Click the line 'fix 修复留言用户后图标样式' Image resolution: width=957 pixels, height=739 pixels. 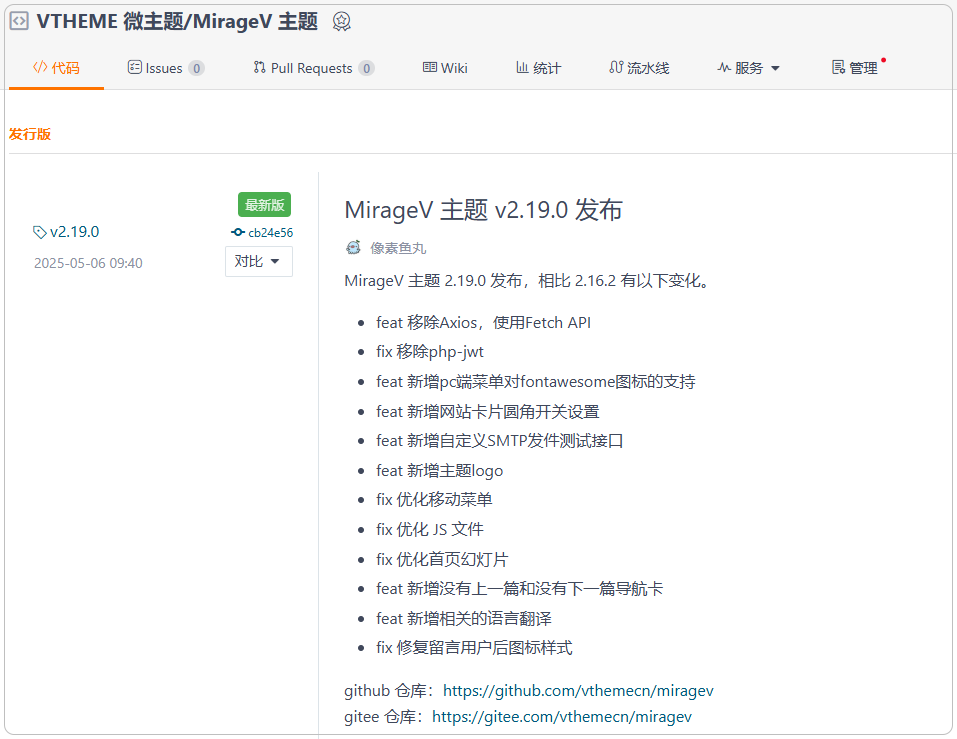pos(474,647)
